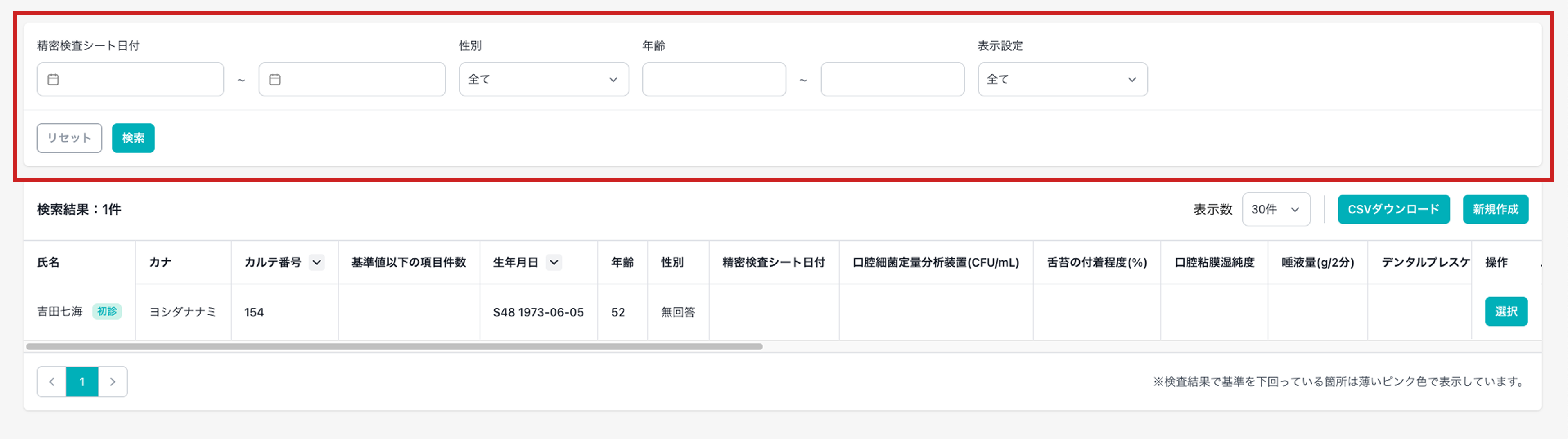Click the 新規作成 button
1568x439 pixels.
point(1496,209)
